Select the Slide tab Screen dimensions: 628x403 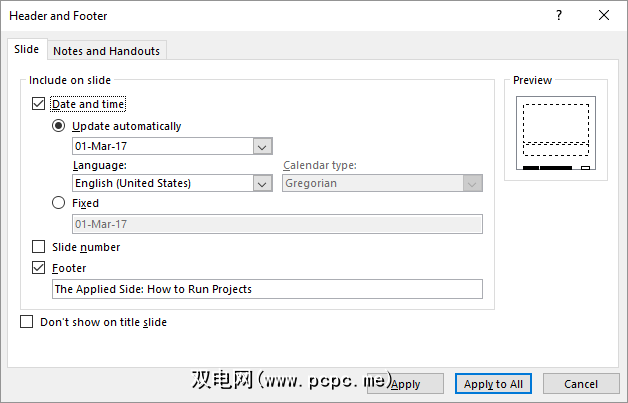pyautogui.click(x=25, y=50)
